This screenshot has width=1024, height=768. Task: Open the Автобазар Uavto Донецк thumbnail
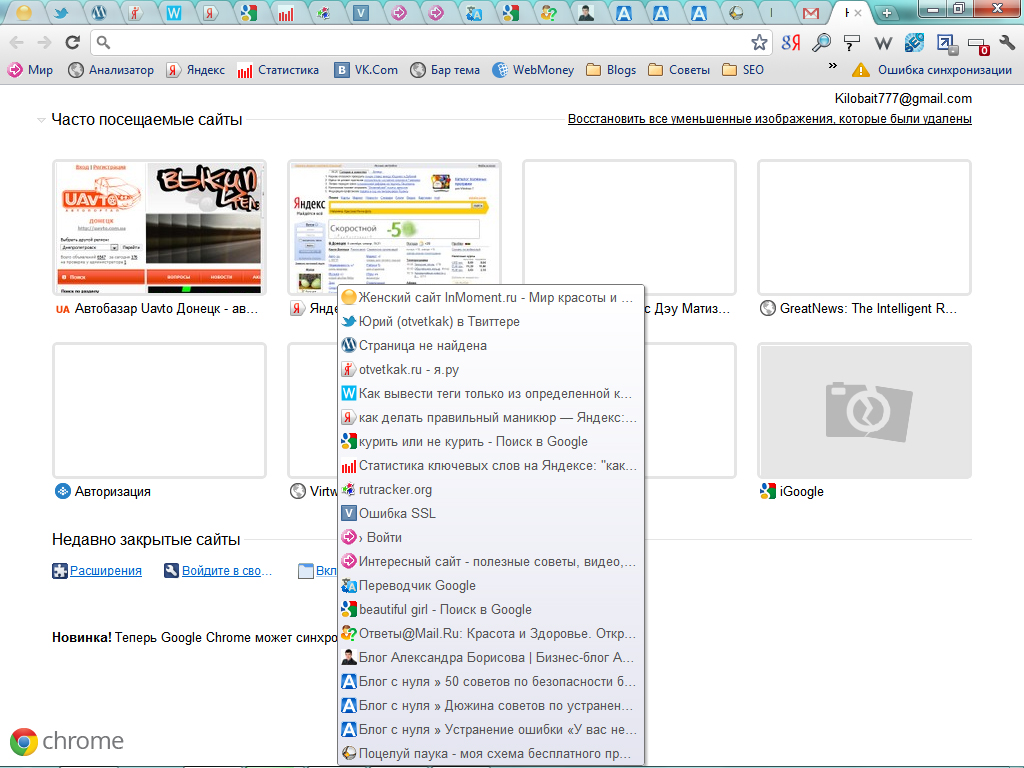[159, 227]
